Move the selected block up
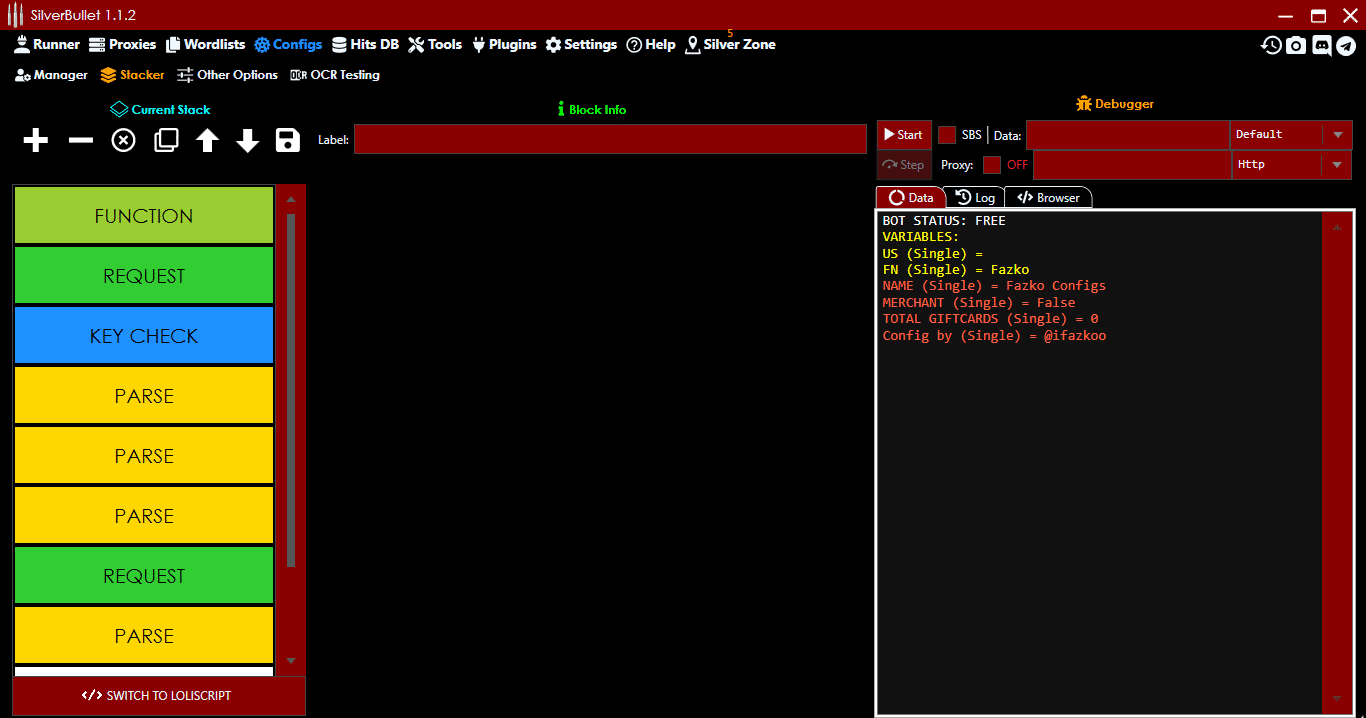Screen dimensions: 1366x718 207,140
